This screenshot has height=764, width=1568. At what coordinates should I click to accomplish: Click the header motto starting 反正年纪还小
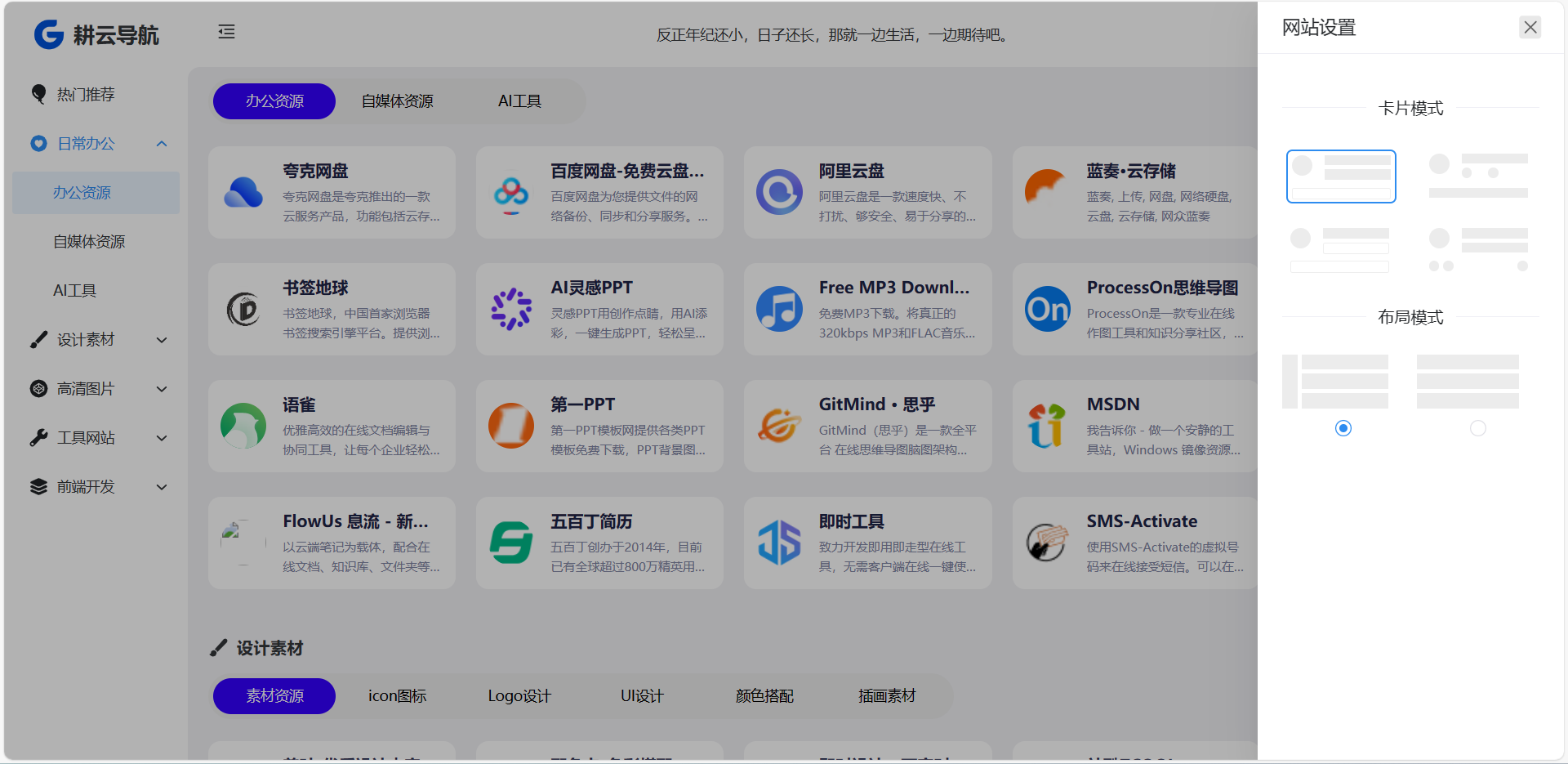834,35
